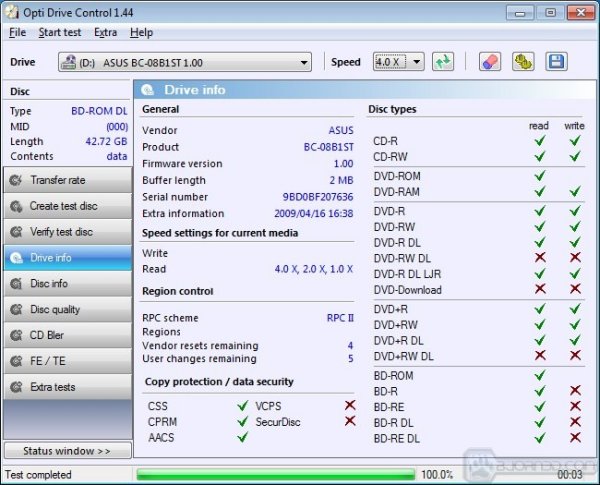Click the Extra tests sidebar icon
This screenshot has height=485, width=600.
tap(16, 387)
